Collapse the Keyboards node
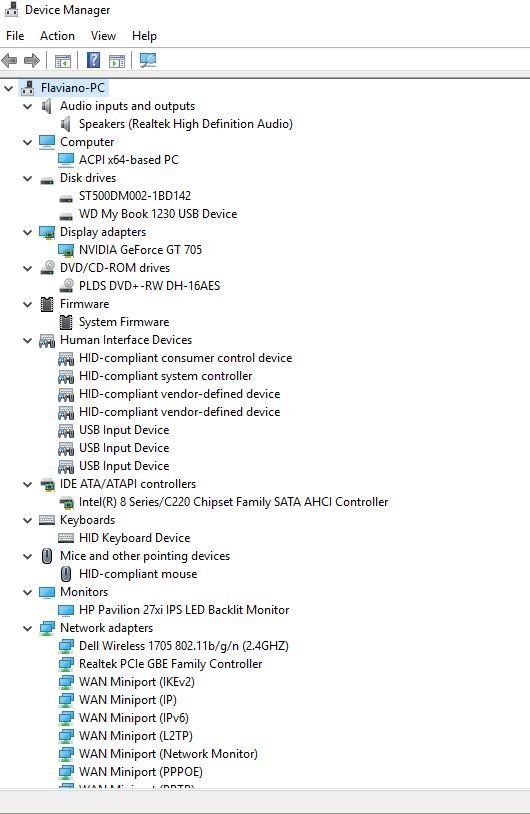The height and width of the screenshot is (814, 530). point(28,520)
